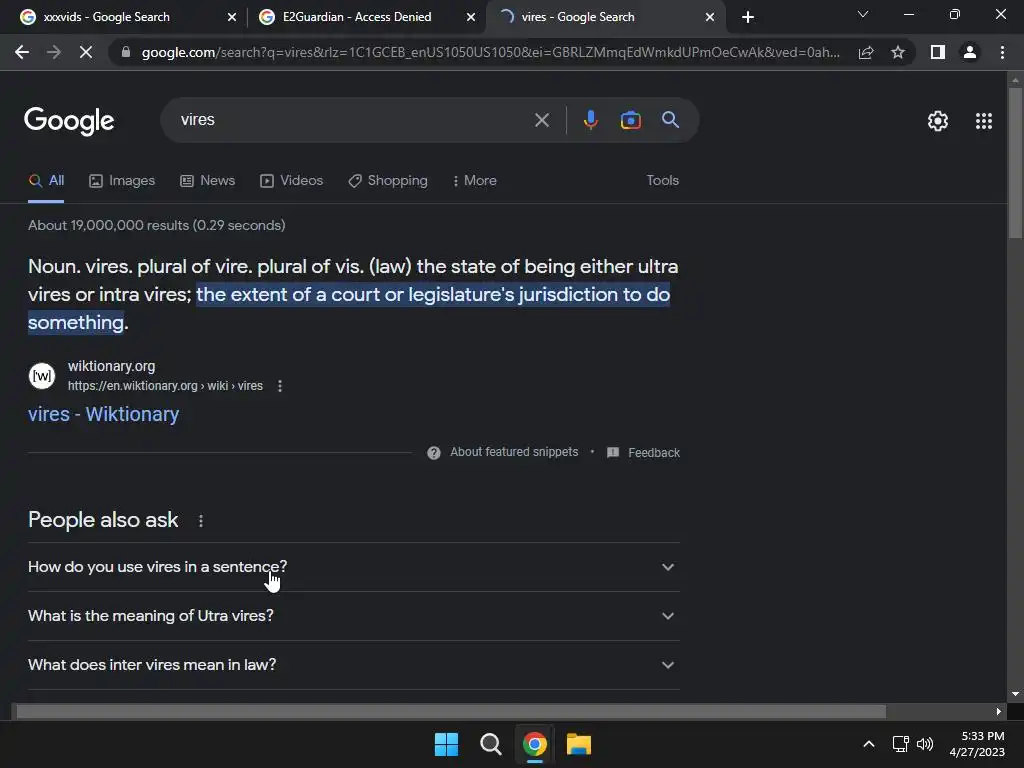Open the tab search dropdown arrow

click(863, 14)
